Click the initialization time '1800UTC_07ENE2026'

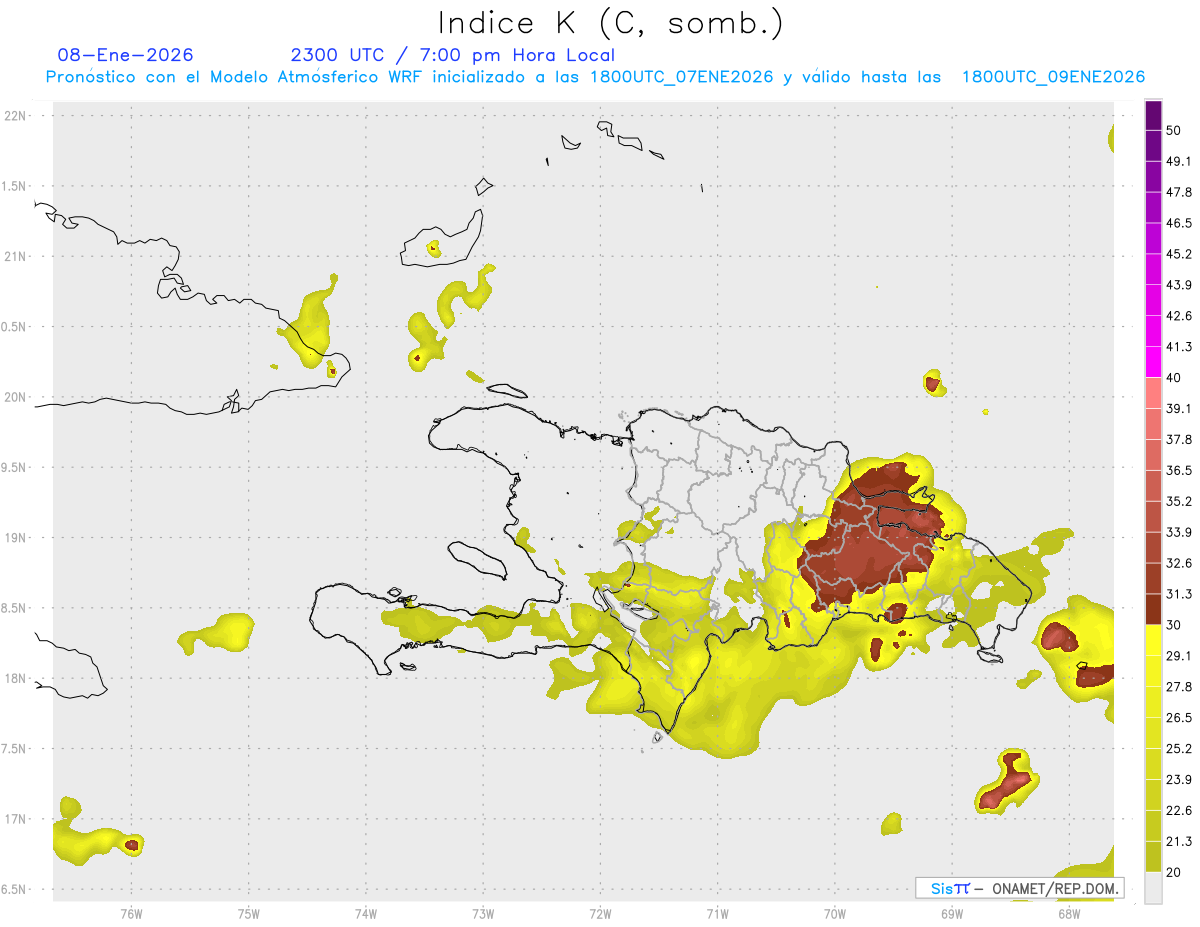(681, 77)
